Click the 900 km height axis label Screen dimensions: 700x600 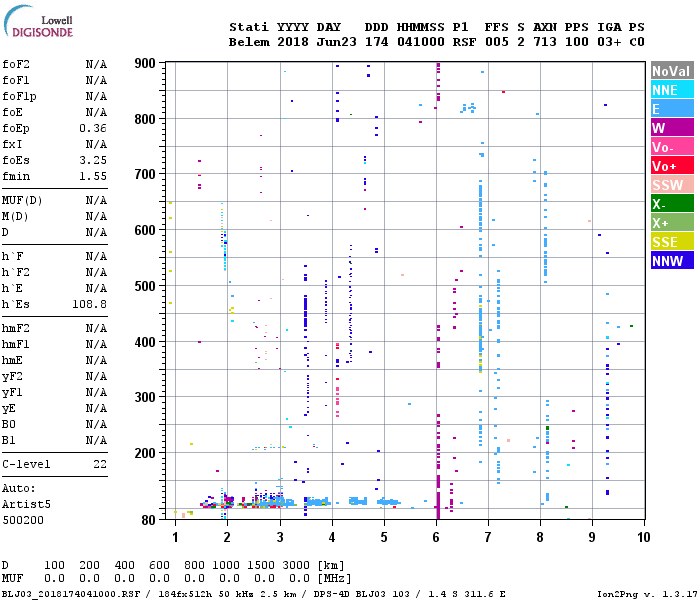145,63
